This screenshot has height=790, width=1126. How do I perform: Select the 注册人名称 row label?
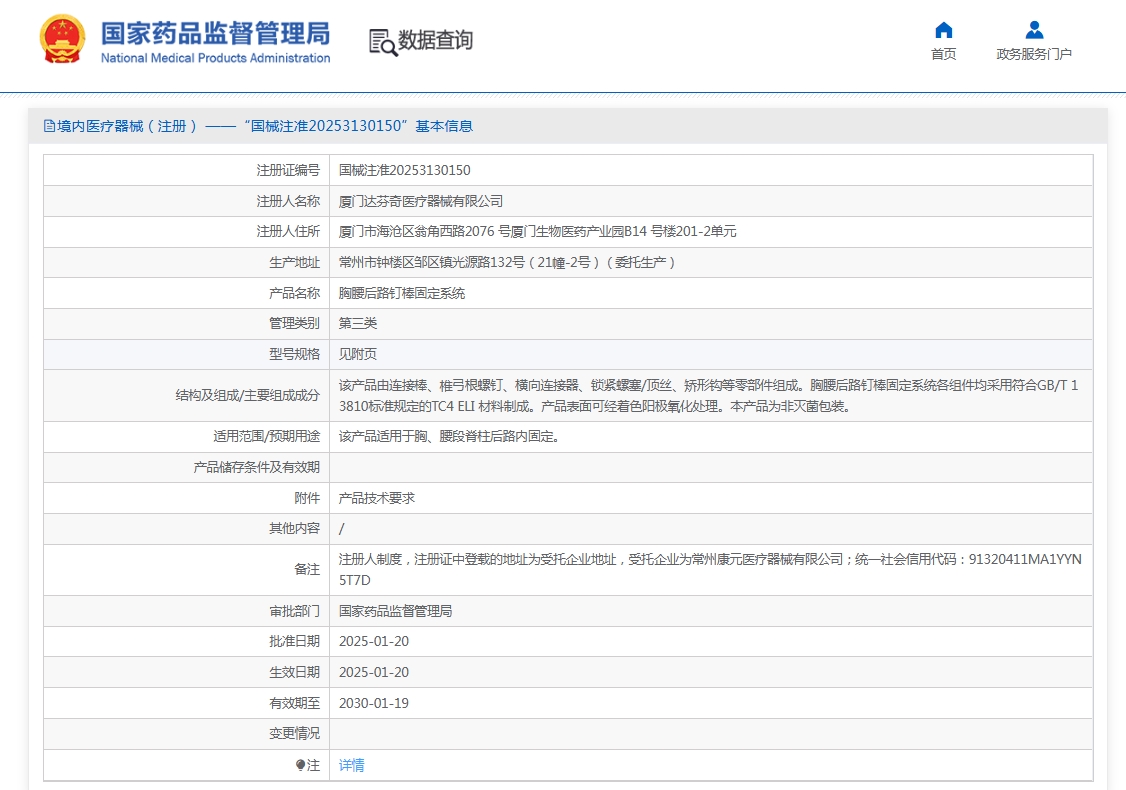pyautogui.click(x=288, y=201)
